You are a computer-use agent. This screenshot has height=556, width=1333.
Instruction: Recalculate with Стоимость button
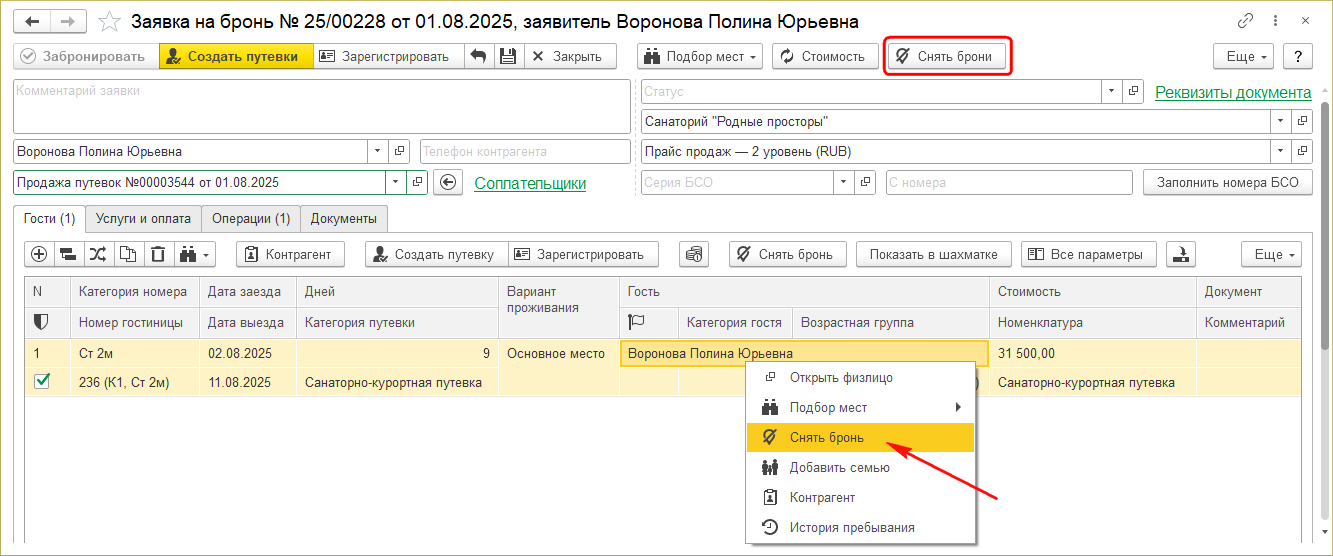click(824, 57)
